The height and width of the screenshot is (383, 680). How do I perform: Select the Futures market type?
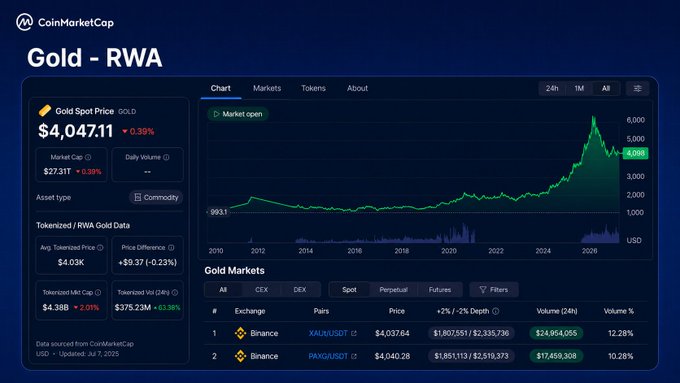(440, 290)
